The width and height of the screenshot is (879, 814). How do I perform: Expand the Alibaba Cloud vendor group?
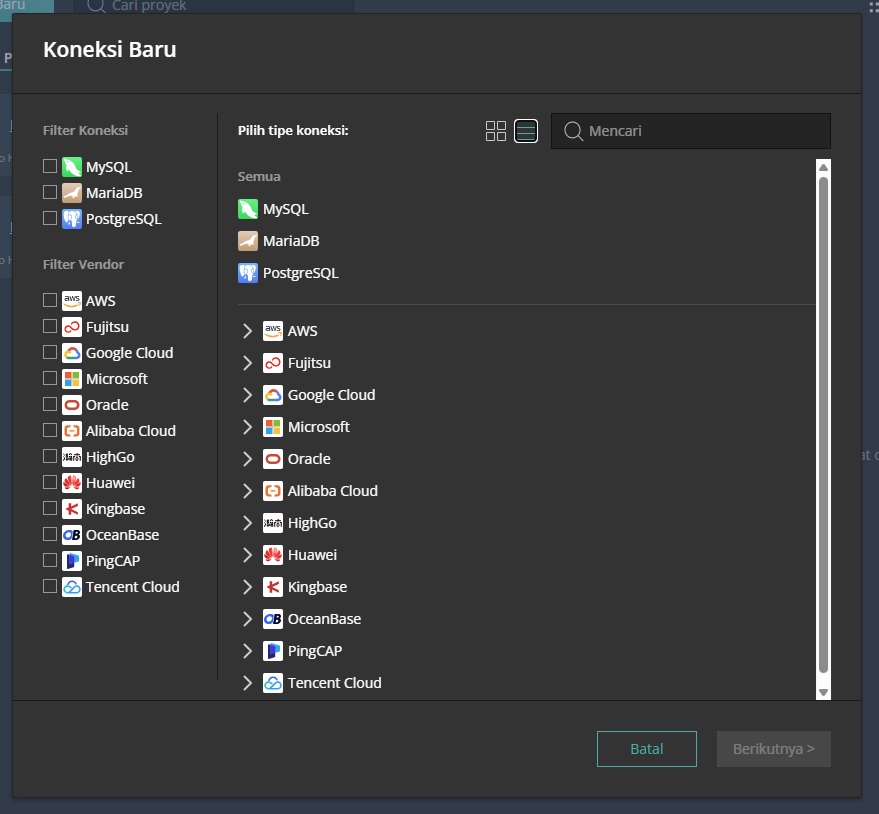(x=247, y=490)
